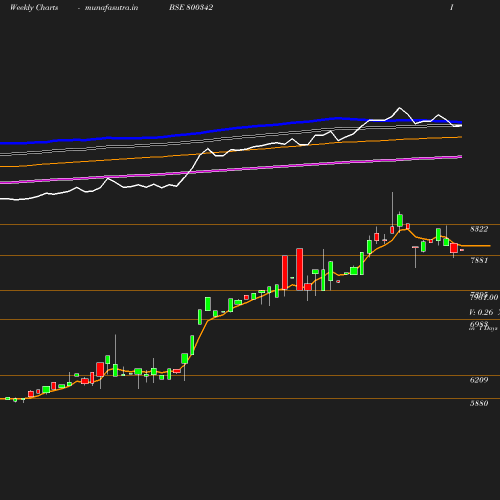Click the 'Weekly Charts' title text
The width and height of the screenshot is (500, 500).
[x=34, y=8]
